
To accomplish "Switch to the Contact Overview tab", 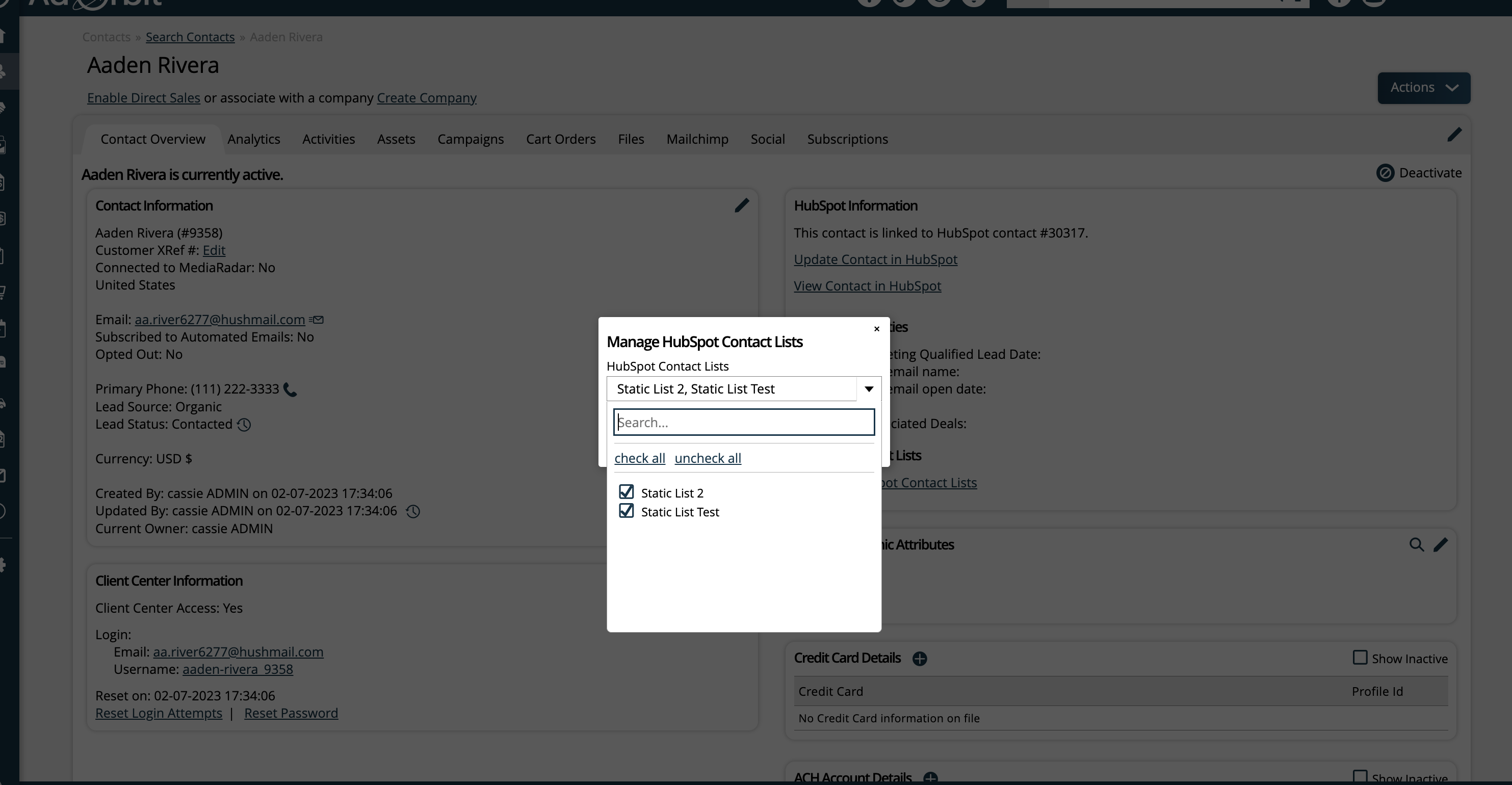I will [152, 139].
